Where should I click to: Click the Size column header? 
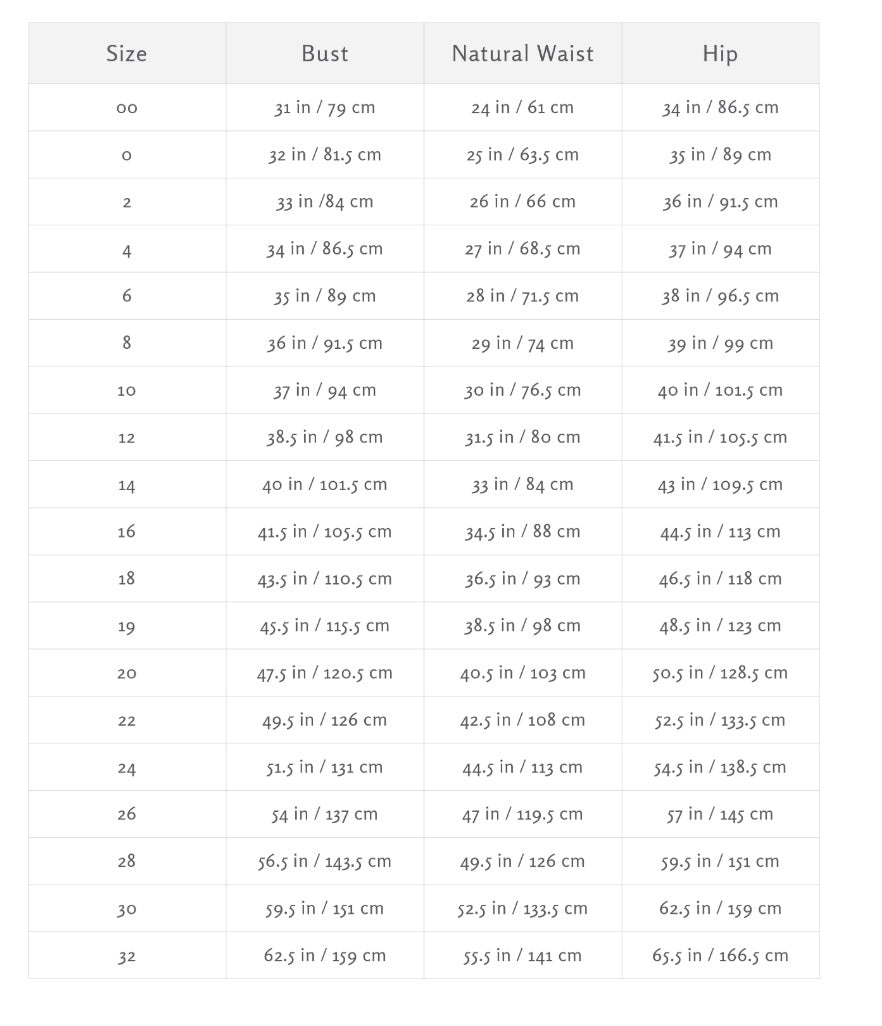point(127,54)
